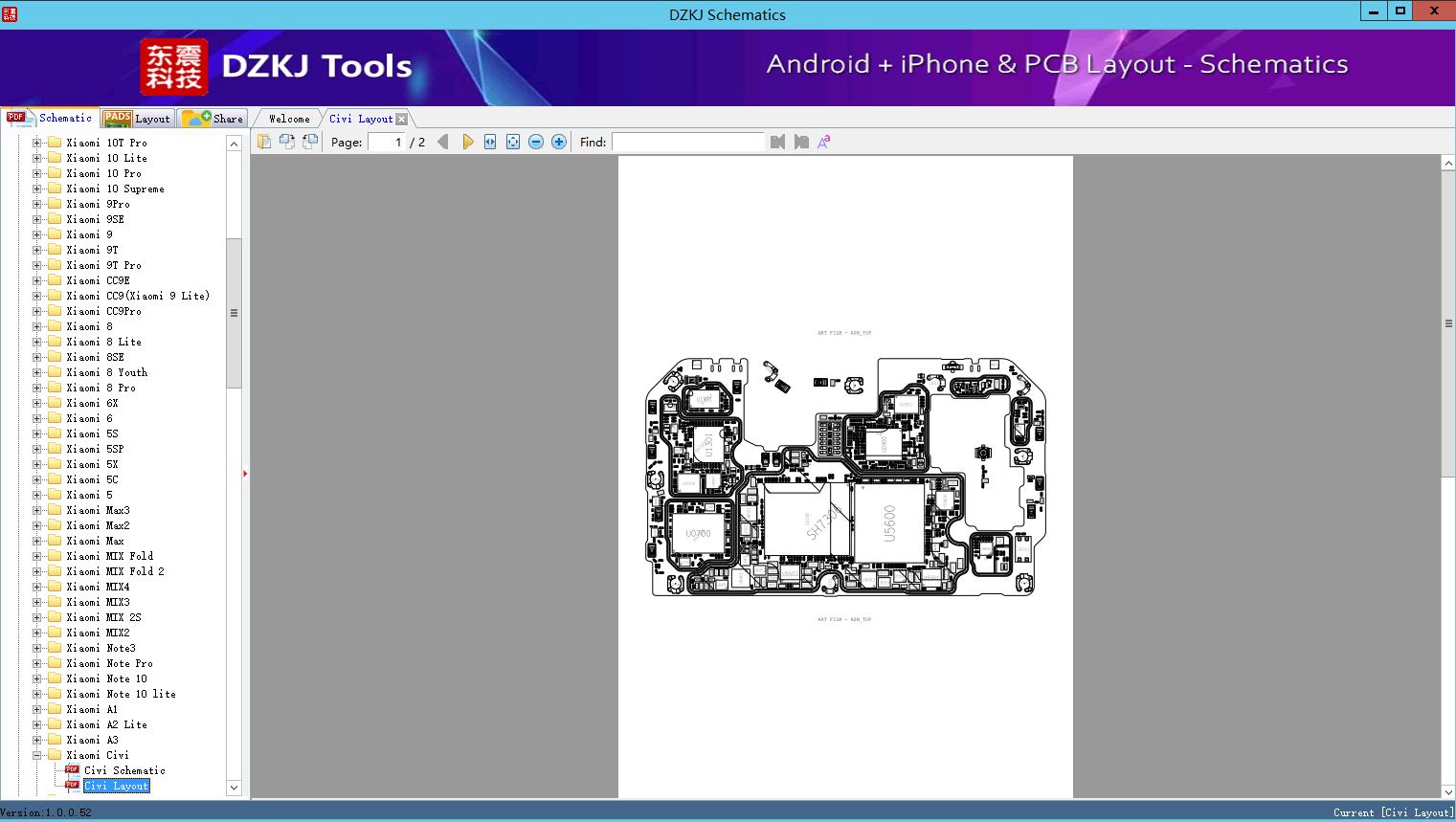Click the app icon in the title bar
The height and width of the screenshot is (822, 1456).
click(x=9, y=14)
